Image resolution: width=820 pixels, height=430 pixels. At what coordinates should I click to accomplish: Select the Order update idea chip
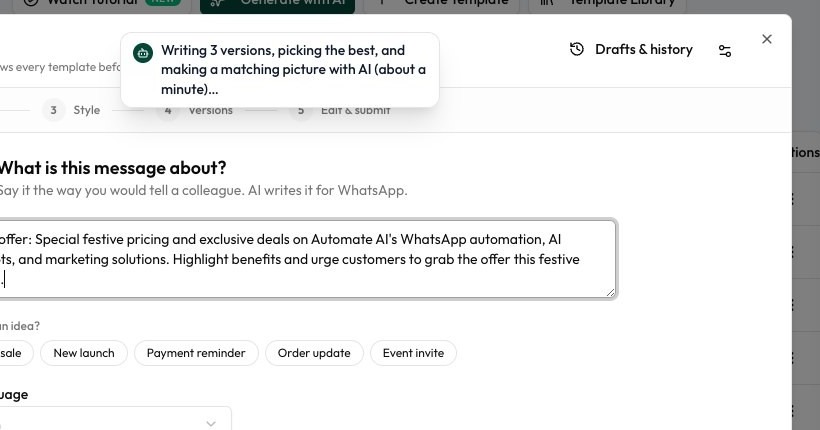point(314,353)
